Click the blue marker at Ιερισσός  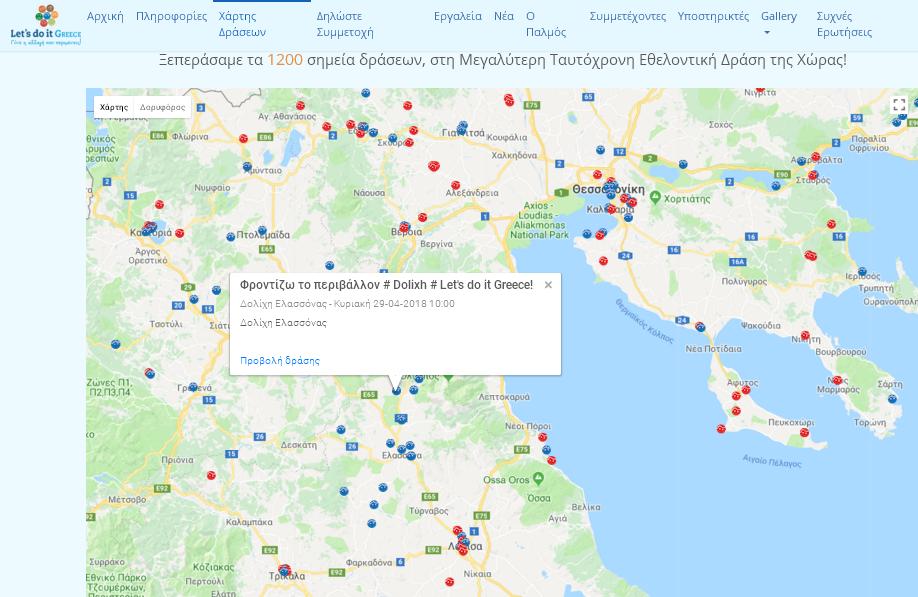pyautogui.click(x=862, y=272)
